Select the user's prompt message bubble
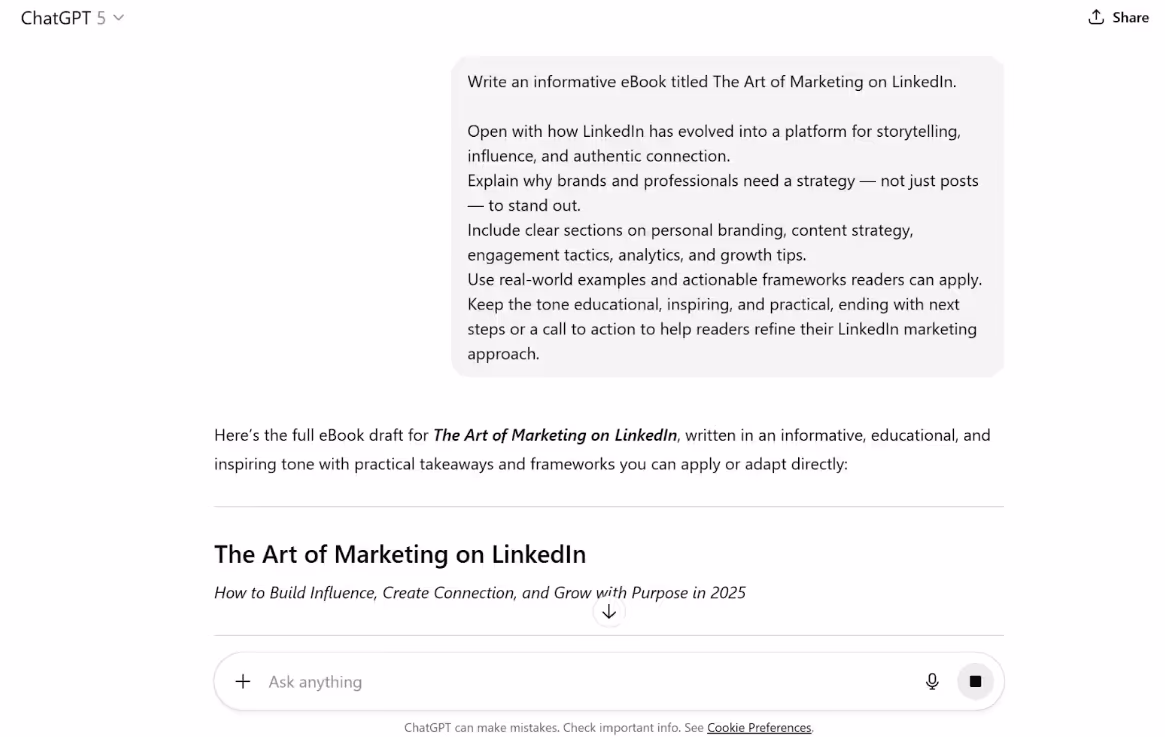The image size is (1165, 737). pyautogui.click(x=727, y=217)
